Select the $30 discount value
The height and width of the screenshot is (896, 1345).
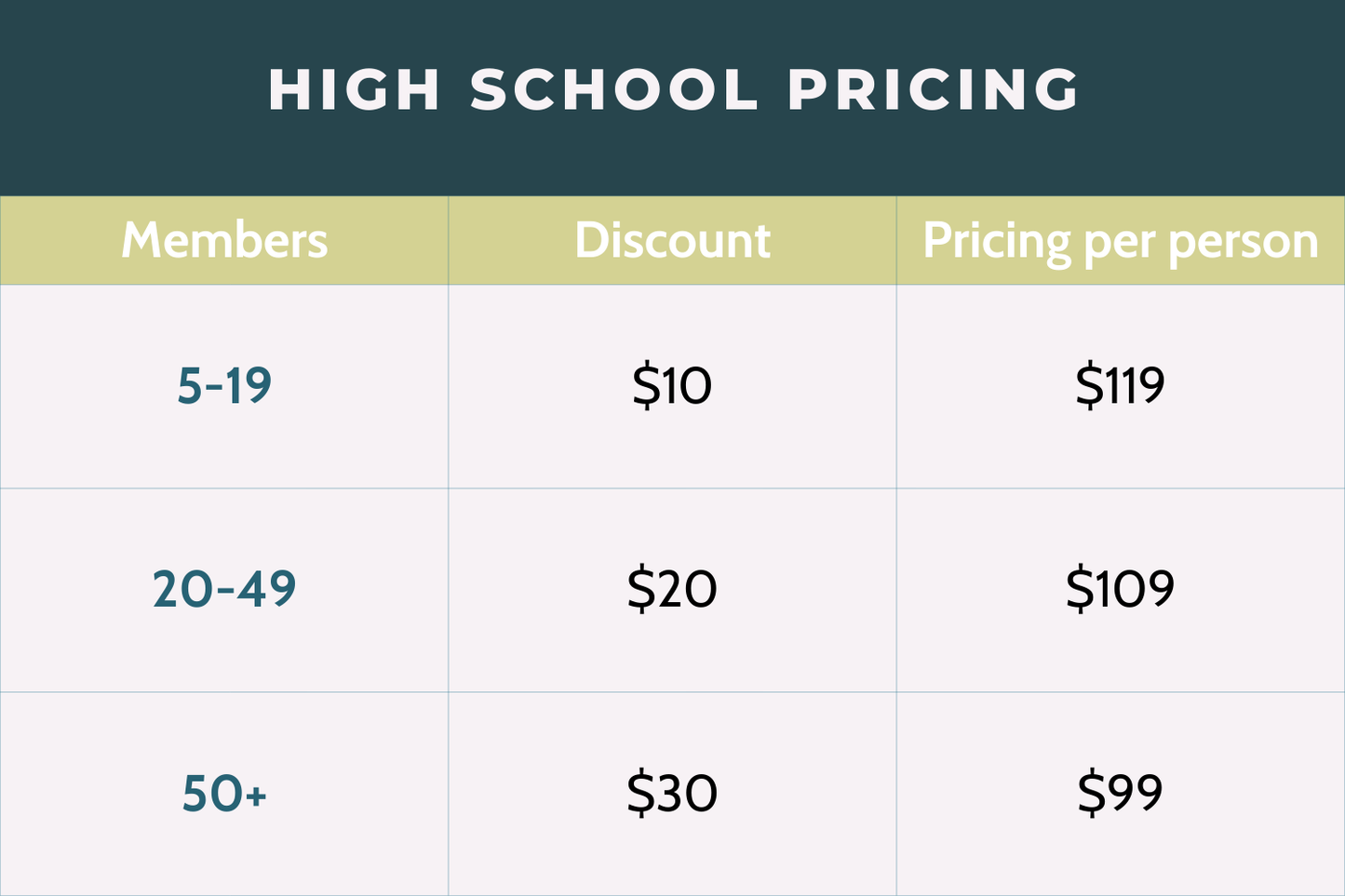672,794
